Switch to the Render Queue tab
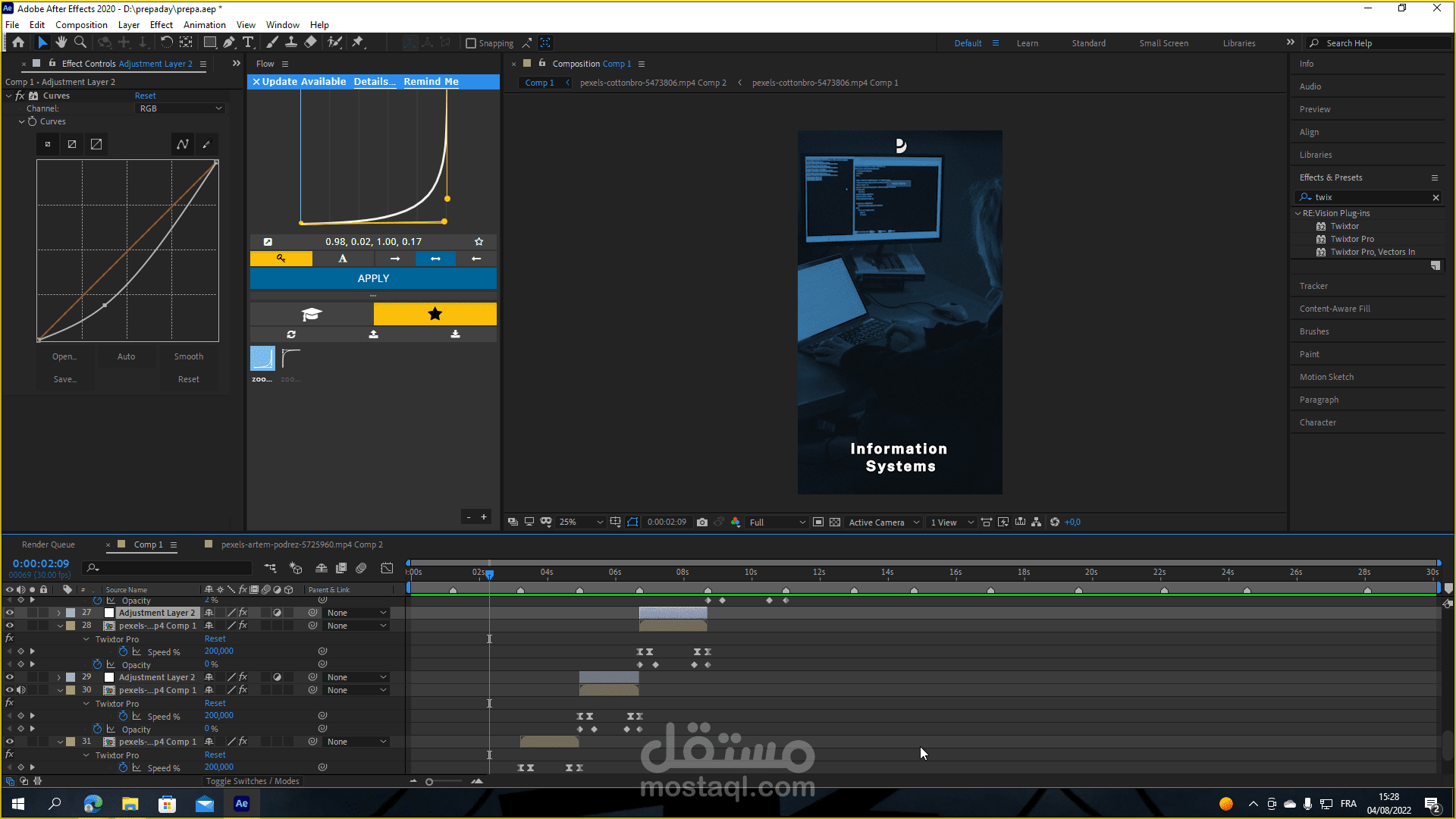This screenshot has width=1456, height=819. [x=49, y=544]
